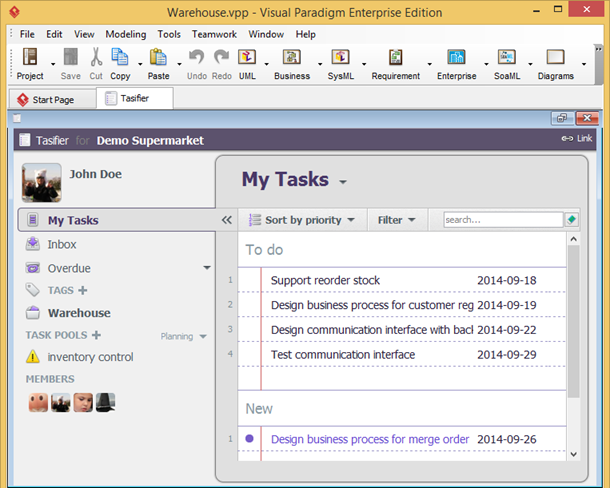Open the File menu
The image size is (610, 488).
[x=27, y=34]
